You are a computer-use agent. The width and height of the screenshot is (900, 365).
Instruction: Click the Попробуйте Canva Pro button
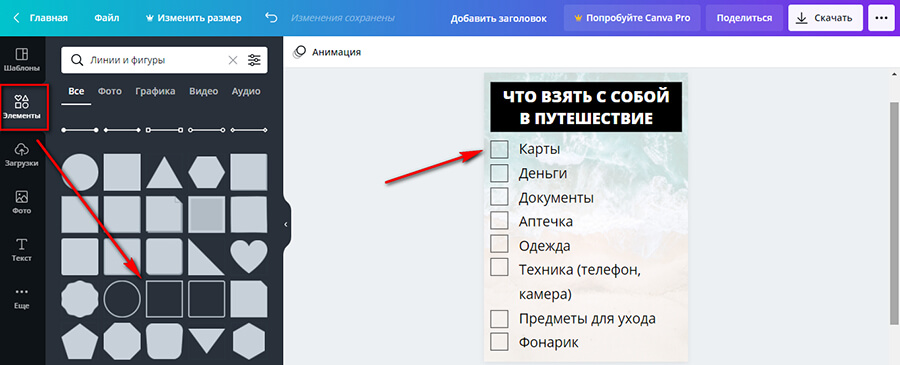click(x=632, y=18)
